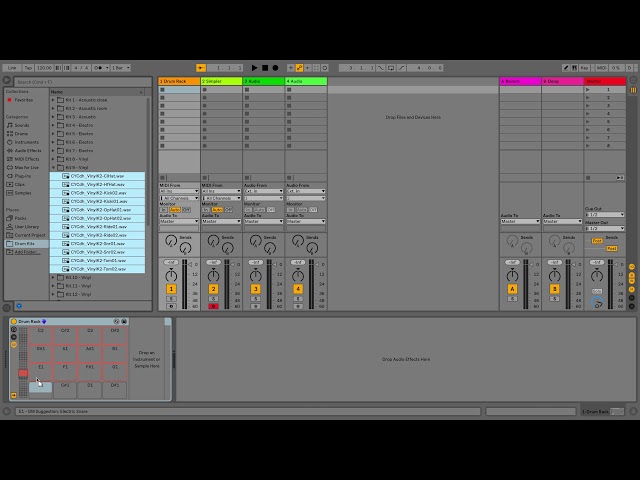
Task: Set Drum Rack track monitor to In
Action: tap(163, 210)
